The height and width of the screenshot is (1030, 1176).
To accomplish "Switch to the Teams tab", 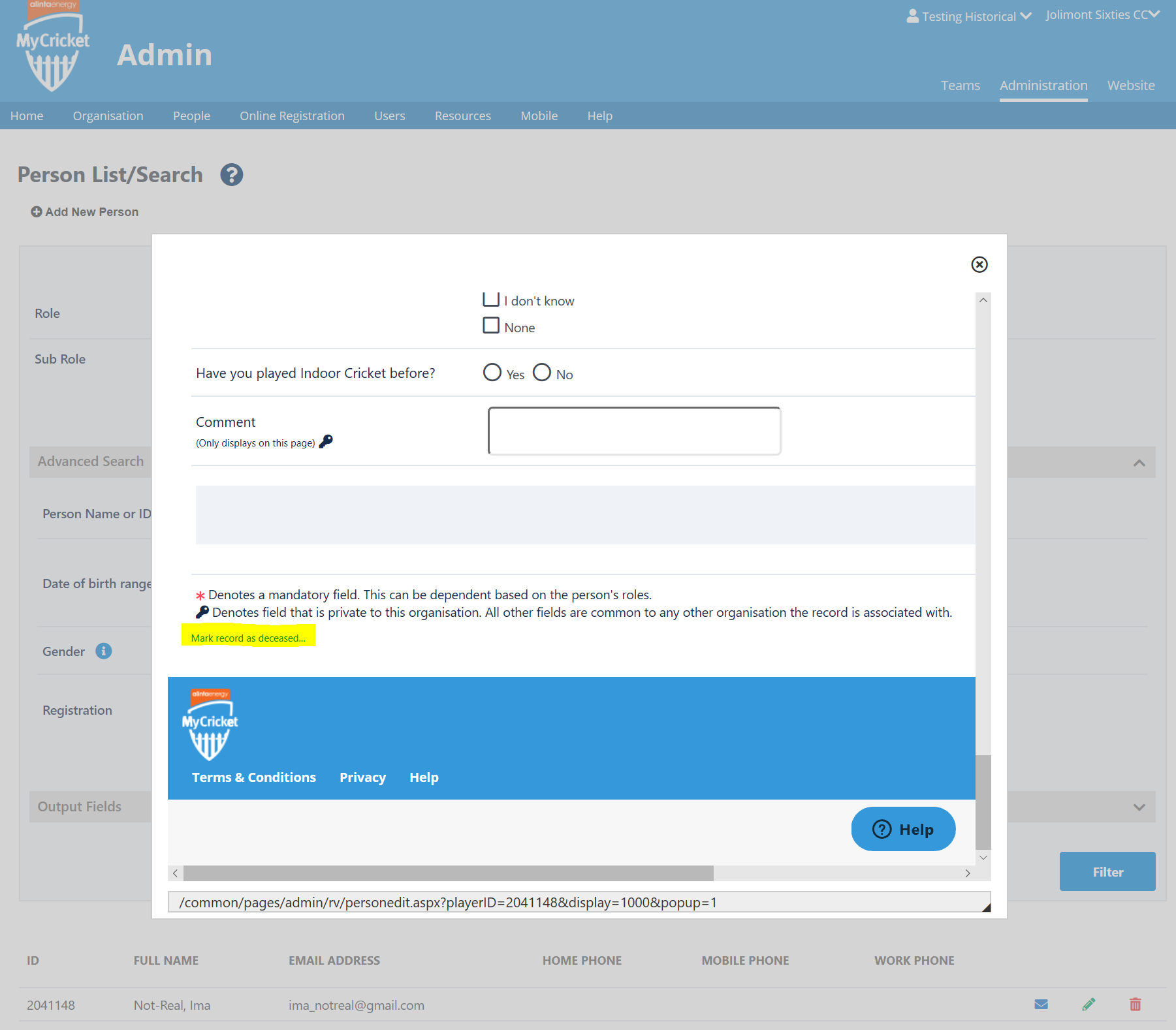I will click(x=960, y=86).
